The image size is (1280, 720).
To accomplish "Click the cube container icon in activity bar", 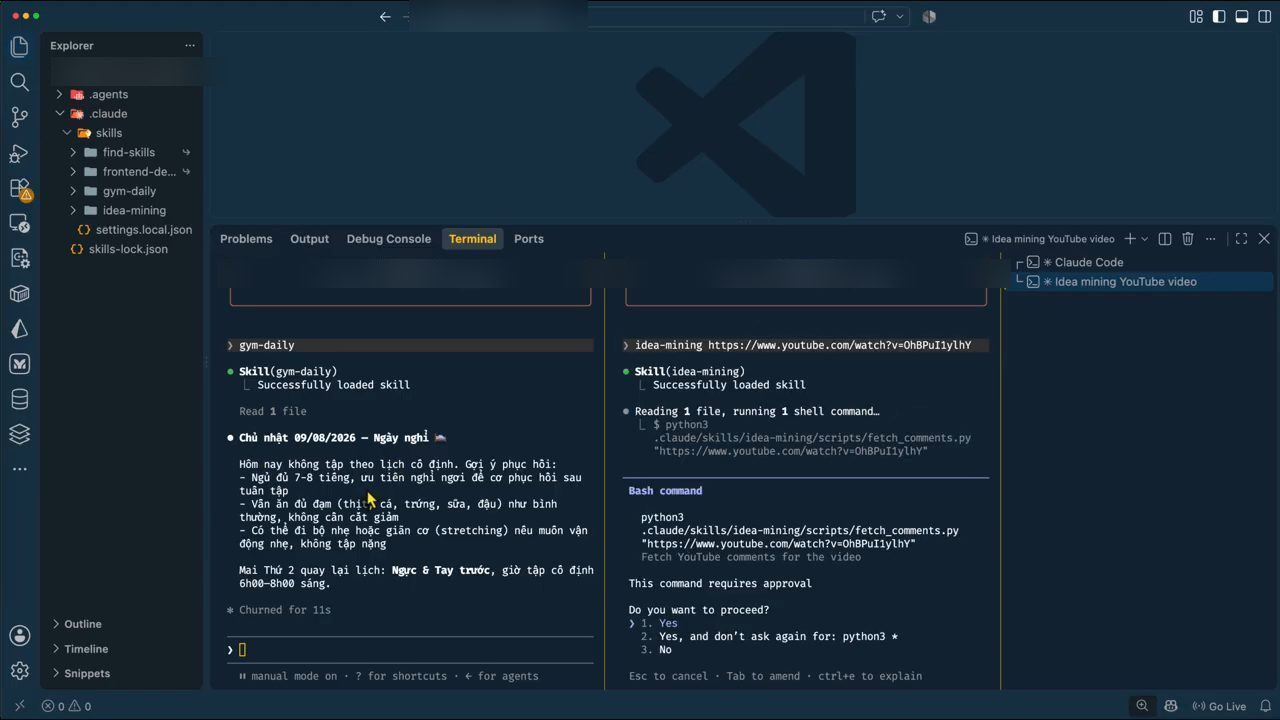I will 19,294.
